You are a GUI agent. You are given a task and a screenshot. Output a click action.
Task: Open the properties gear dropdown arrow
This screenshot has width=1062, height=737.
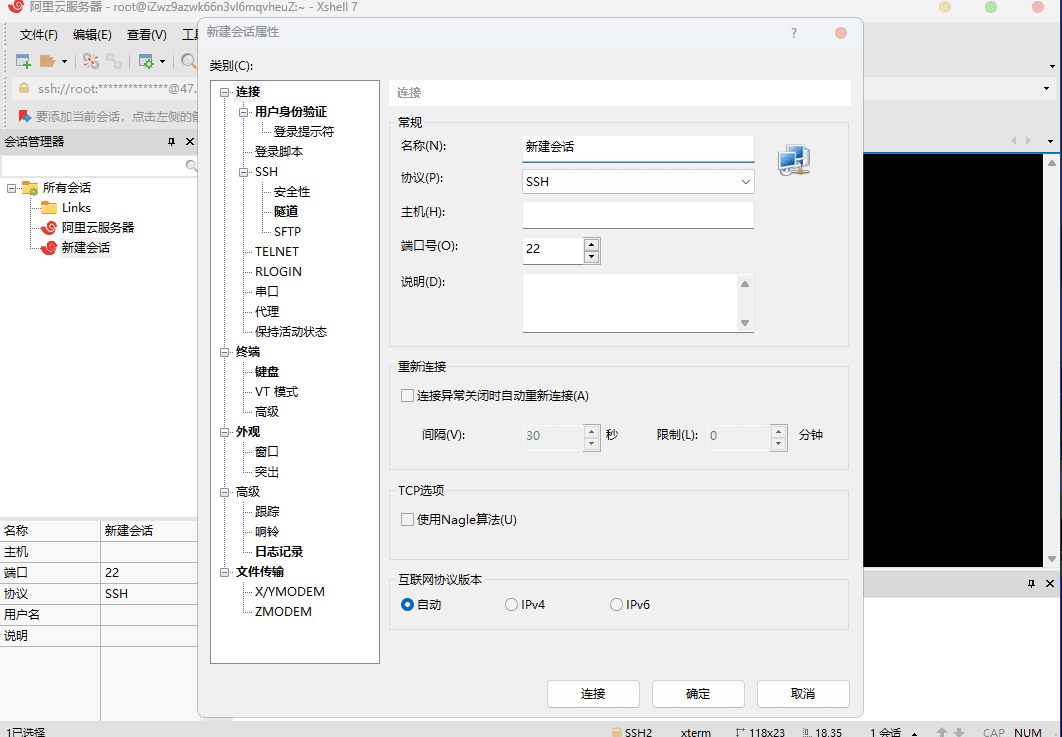coord(163,62)
